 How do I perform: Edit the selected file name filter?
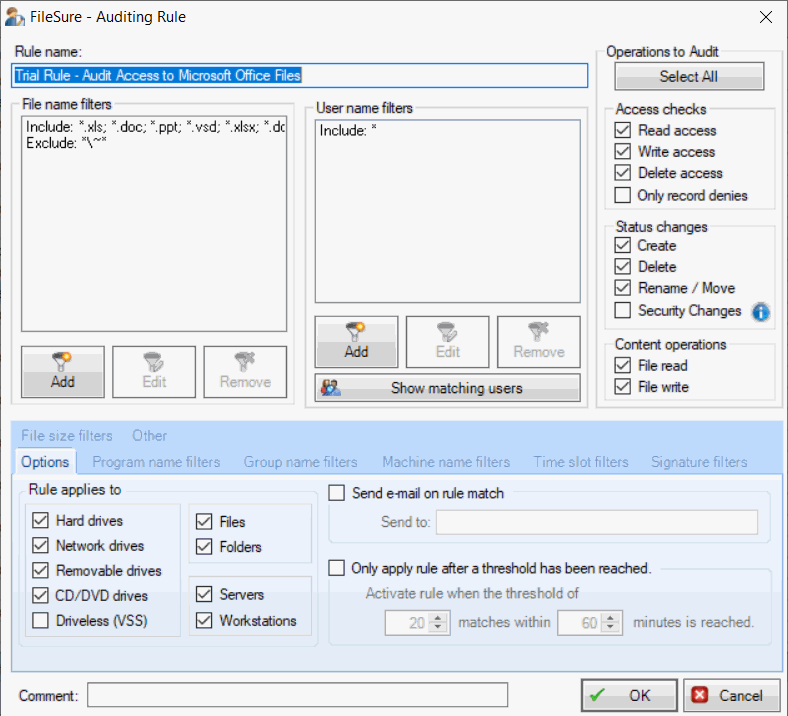pyautogui.click(x=154, y=372)
